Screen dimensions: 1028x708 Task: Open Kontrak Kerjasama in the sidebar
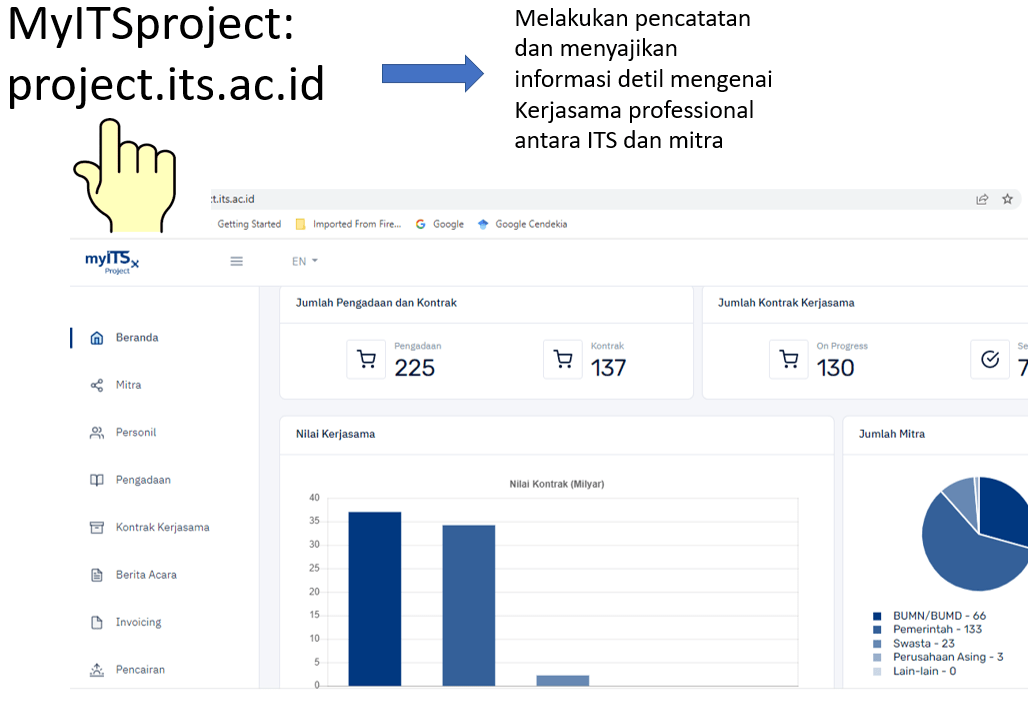click(x=163, y=527)
